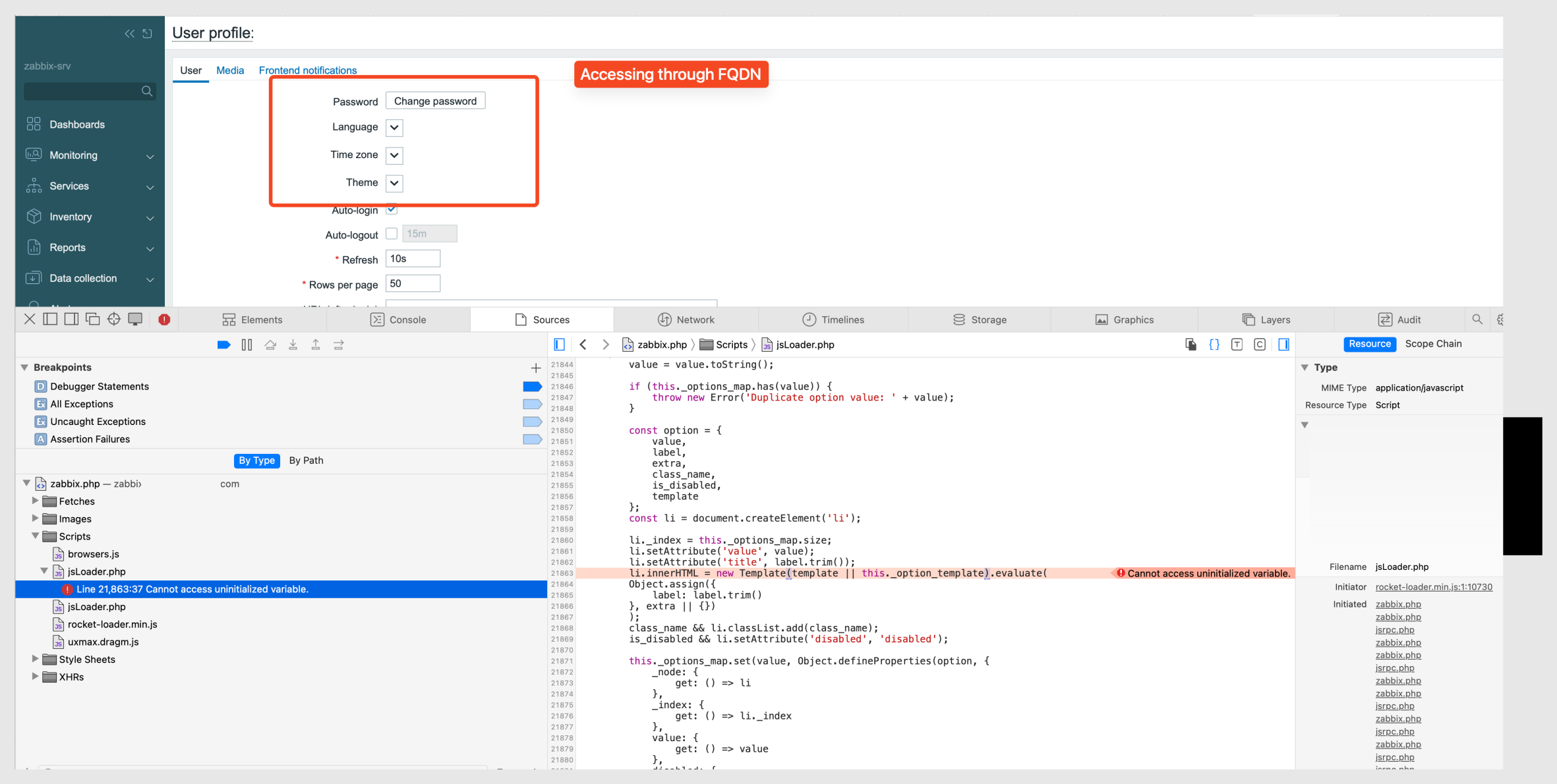Viewport: 1557px width, 784px height.
Task: Click the breakpoints enable/disable icon in debugger toolbar
Action: (x=223, y=345)
